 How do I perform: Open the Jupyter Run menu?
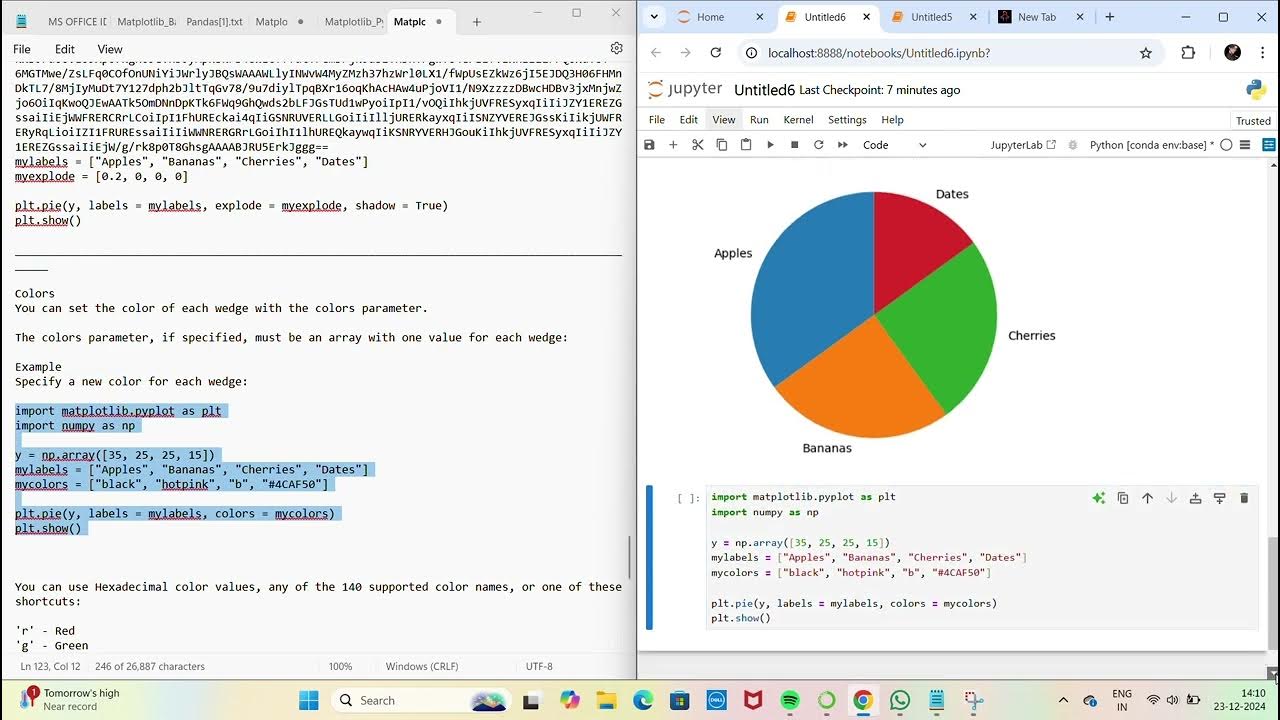759,120
